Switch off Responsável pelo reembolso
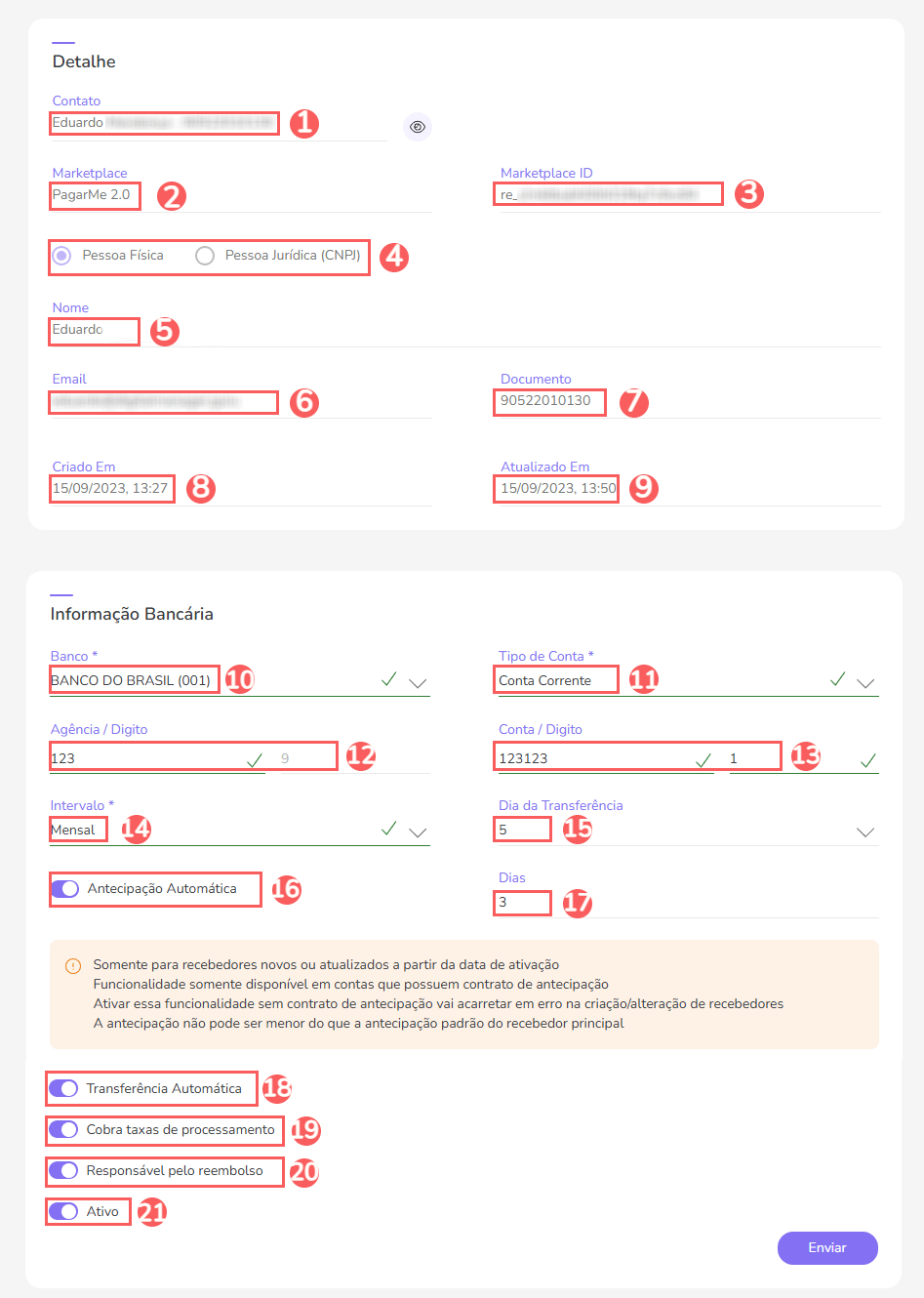This screenshot has height=1298, width=924. coord(63,1171)
